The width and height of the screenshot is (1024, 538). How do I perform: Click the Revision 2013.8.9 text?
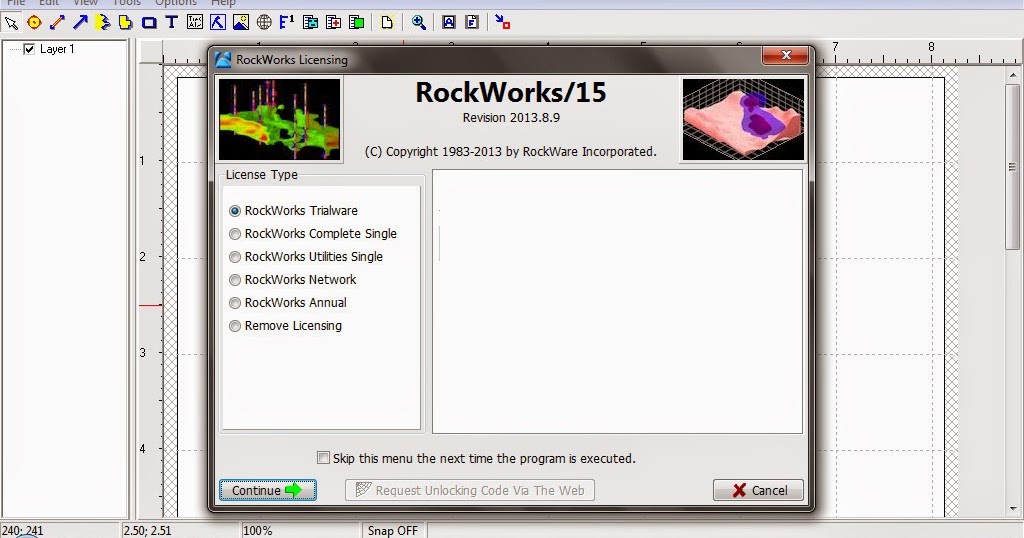coord(511,118)
